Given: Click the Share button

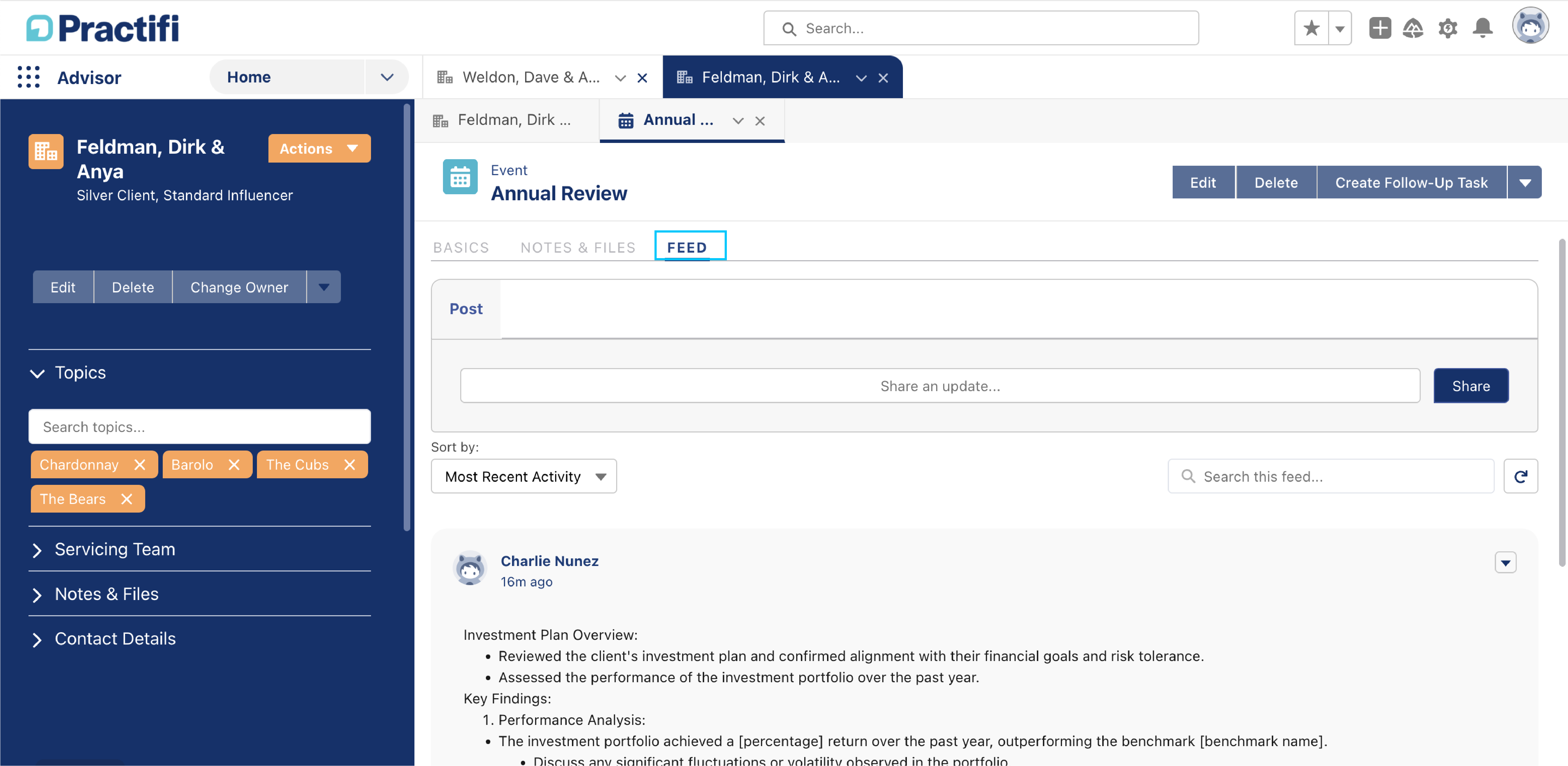Looking at the screenshot, I should point(1471,385).
